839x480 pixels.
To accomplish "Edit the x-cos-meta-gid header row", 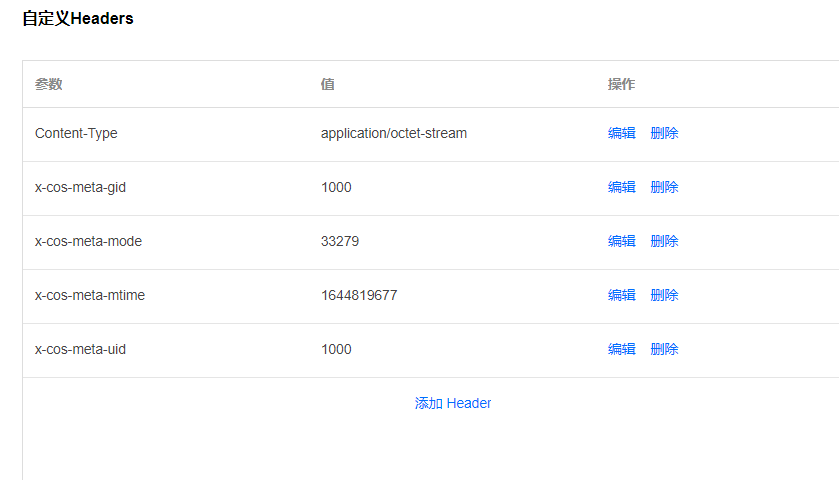I will [621, 187].
